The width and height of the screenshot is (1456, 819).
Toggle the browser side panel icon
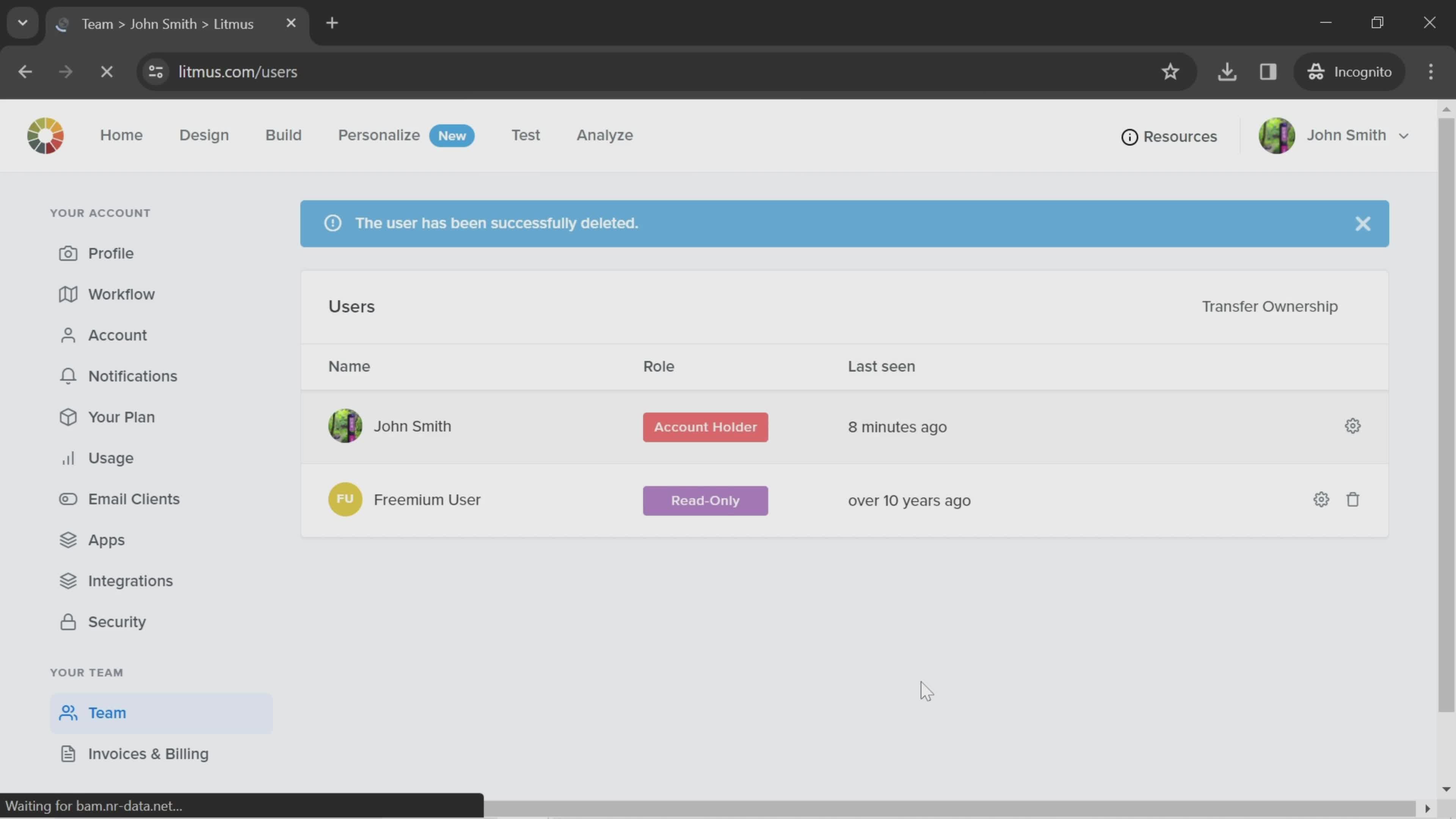(x=1268, y=72)
